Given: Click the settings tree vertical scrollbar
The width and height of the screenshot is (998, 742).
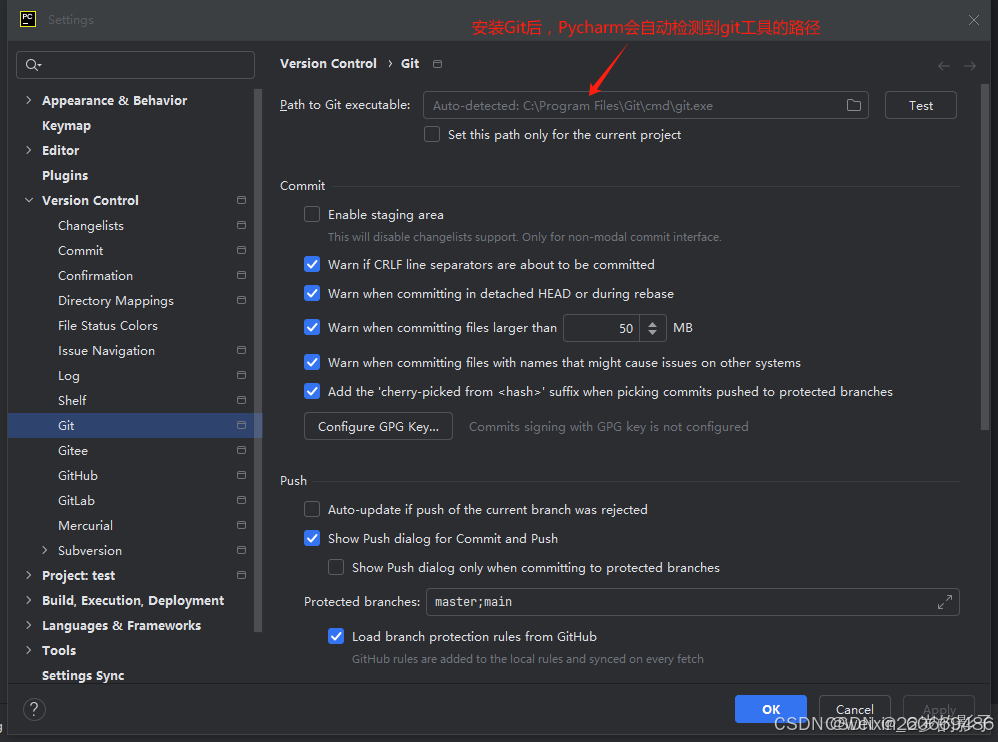Looking at the screenshot, I should click(258, 360).
